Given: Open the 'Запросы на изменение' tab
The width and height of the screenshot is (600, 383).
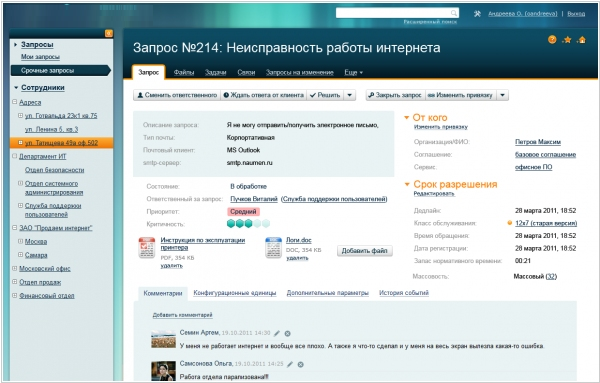Looking at the screenshot, I should click(x=300, y=72).
